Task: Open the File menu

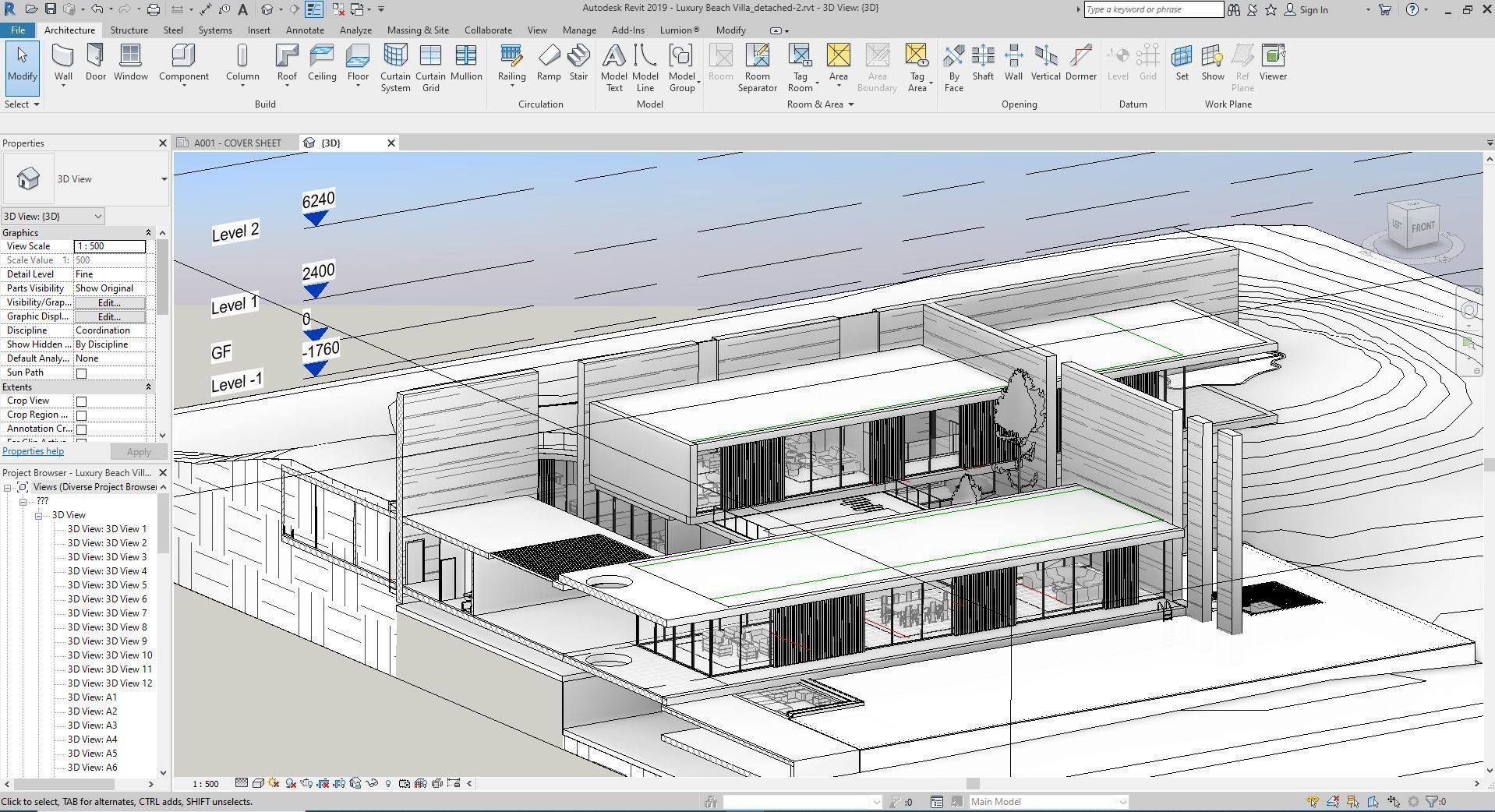Action: coord(17,30)
